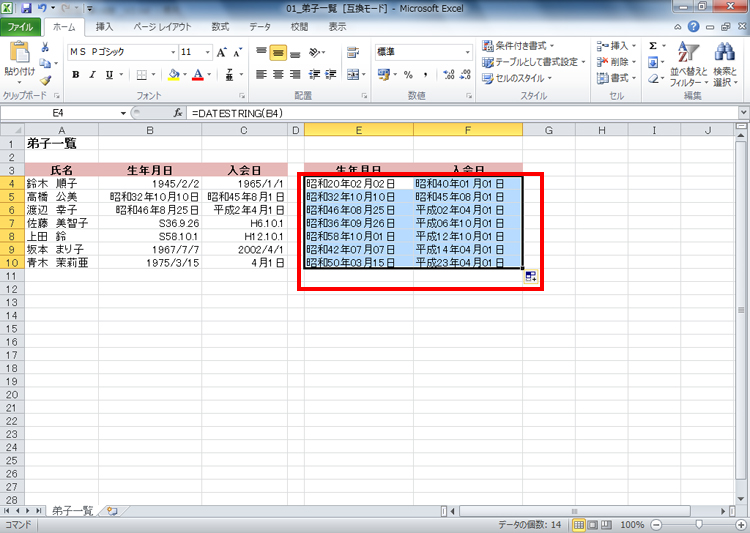
Task: Align text right in cell
Action: (x=295, y=75)
